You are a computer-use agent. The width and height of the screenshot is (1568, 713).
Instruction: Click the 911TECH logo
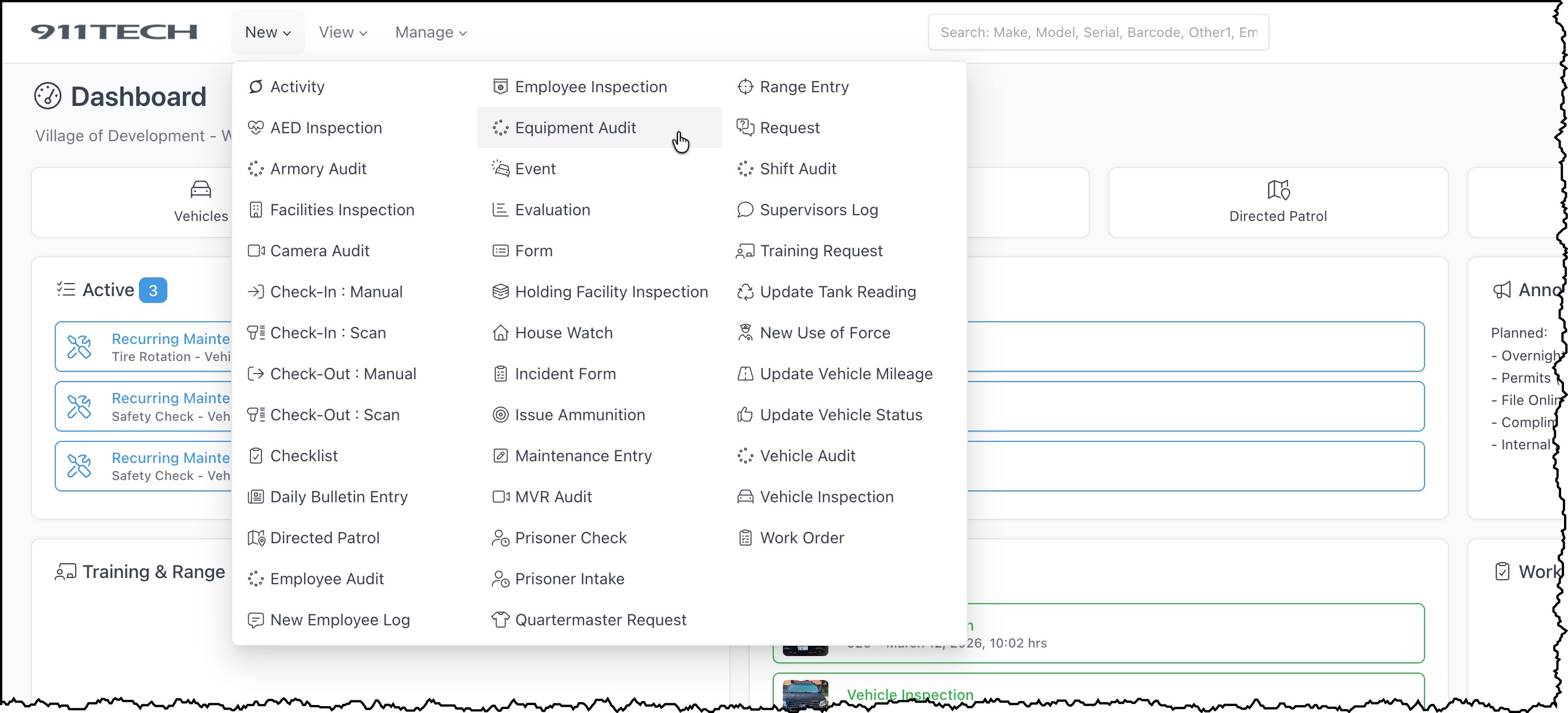click(114, 32)
